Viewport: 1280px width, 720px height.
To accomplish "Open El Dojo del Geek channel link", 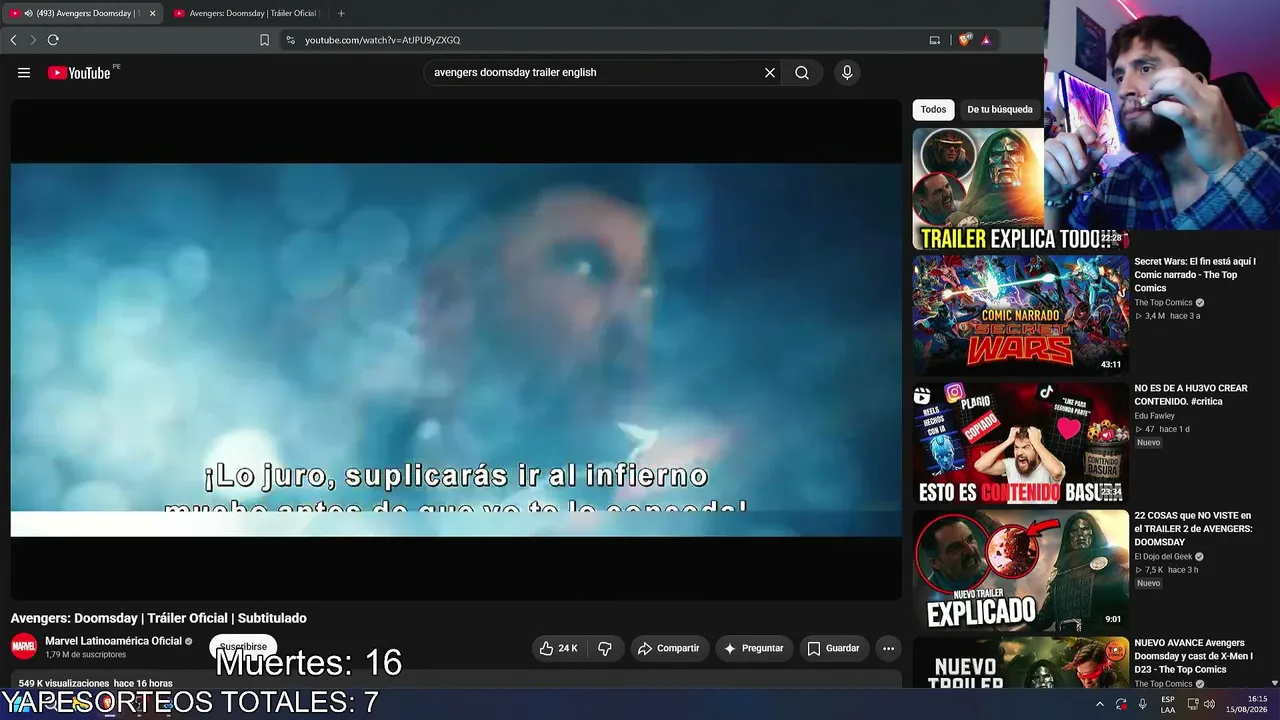I will tap(1163, 557).
